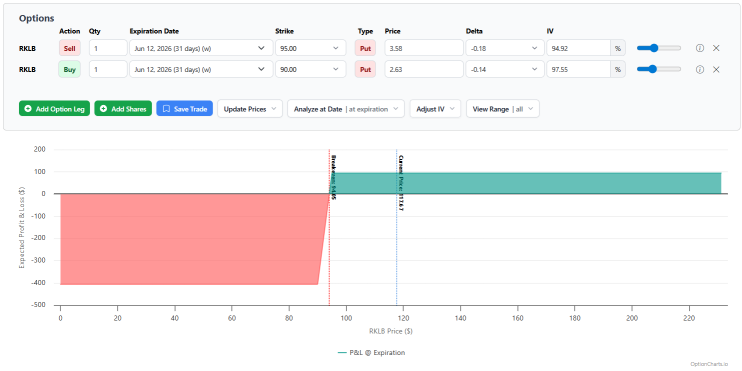Viewport: 742px width, 371px height.
Task: Toggle the Put type on the Sell row
Action: 365,48
